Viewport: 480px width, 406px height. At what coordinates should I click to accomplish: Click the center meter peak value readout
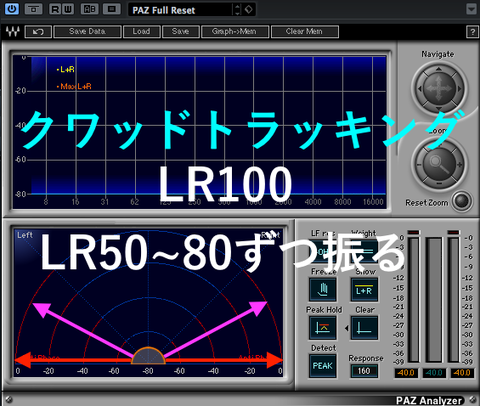(x=434, y=373)
